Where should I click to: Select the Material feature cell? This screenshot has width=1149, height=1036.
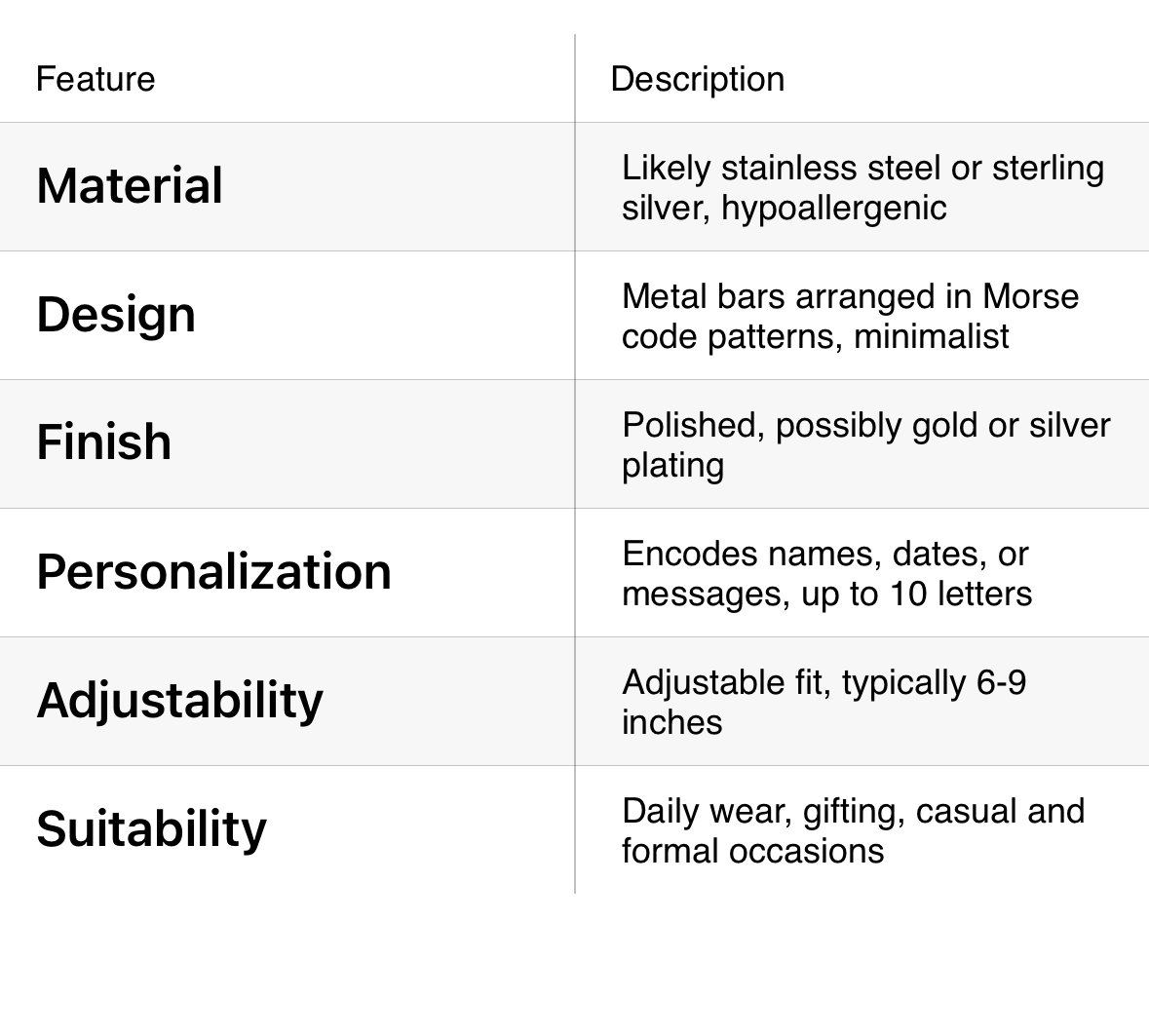[130, 186]
